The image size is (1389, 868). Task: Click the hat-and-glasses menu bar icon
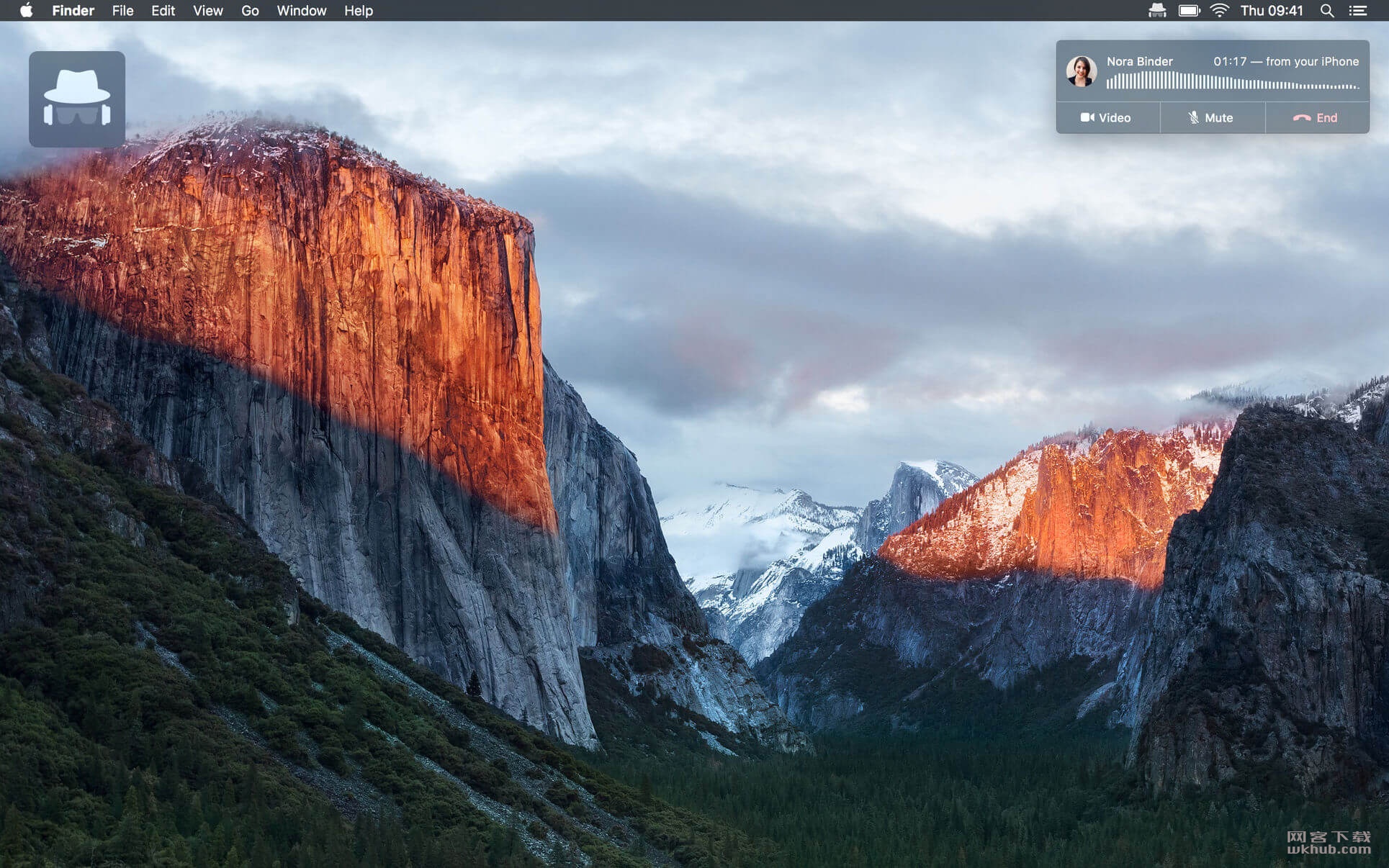[1157, 10]
